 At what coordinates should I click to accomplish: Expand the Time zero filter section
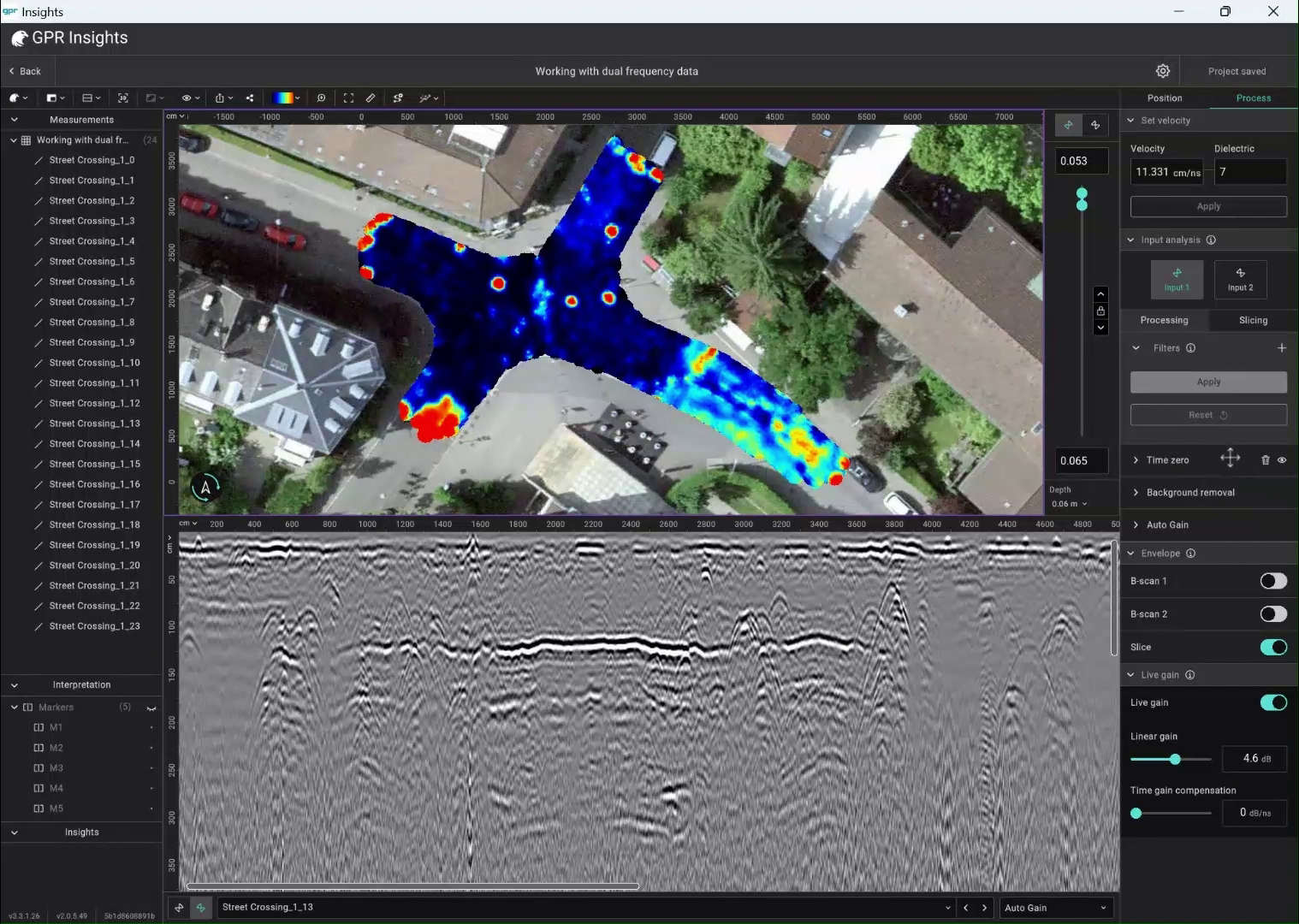click(x=1135, y=459)
